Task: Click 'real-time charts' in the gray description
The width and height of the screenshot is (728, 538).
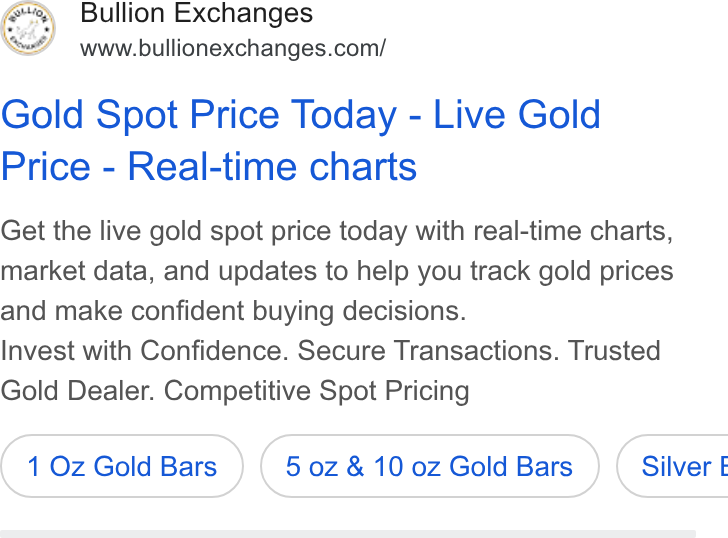Action: 573,231
